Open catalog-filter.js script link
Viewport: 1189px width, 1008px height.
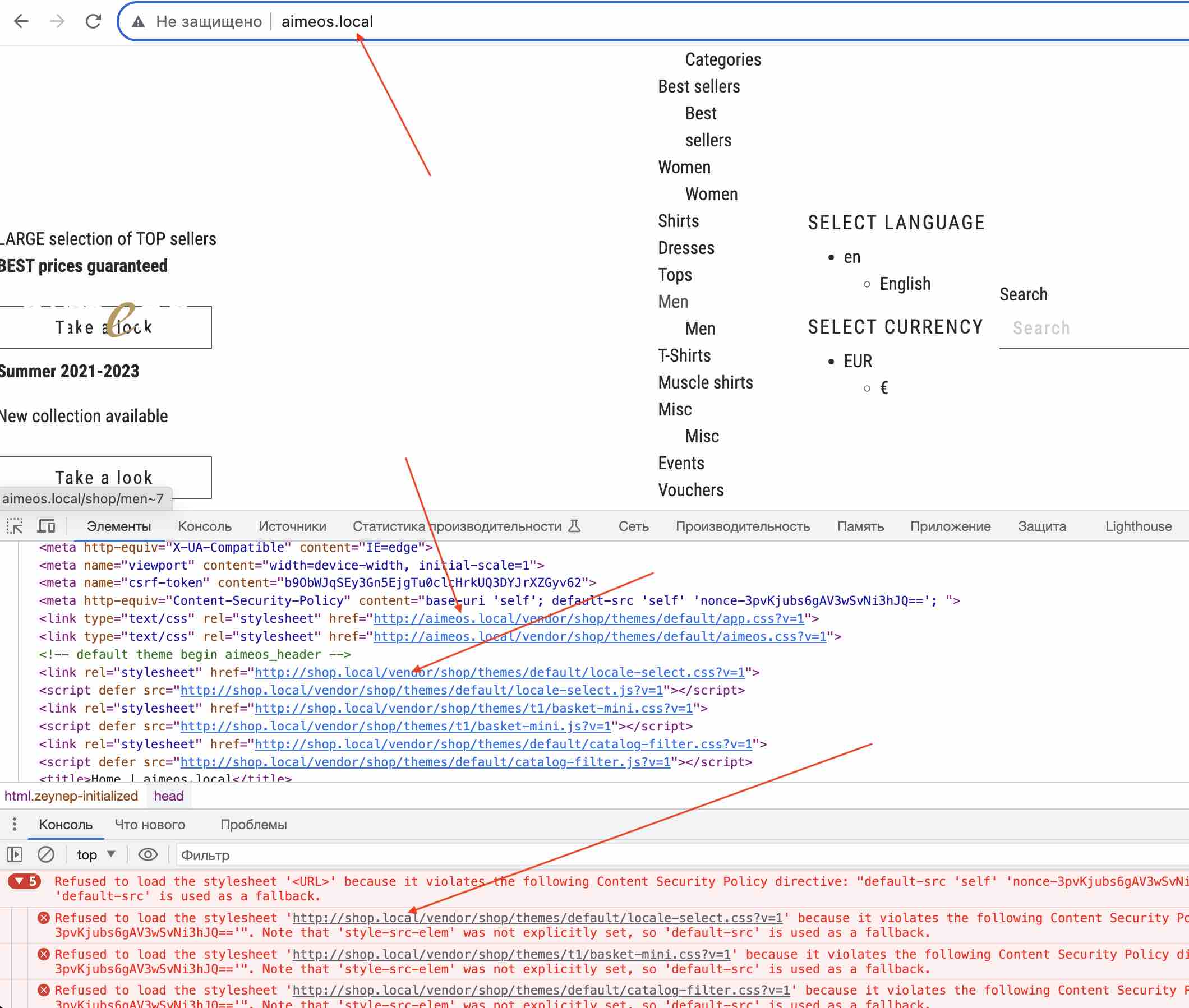tap(425, 762)
